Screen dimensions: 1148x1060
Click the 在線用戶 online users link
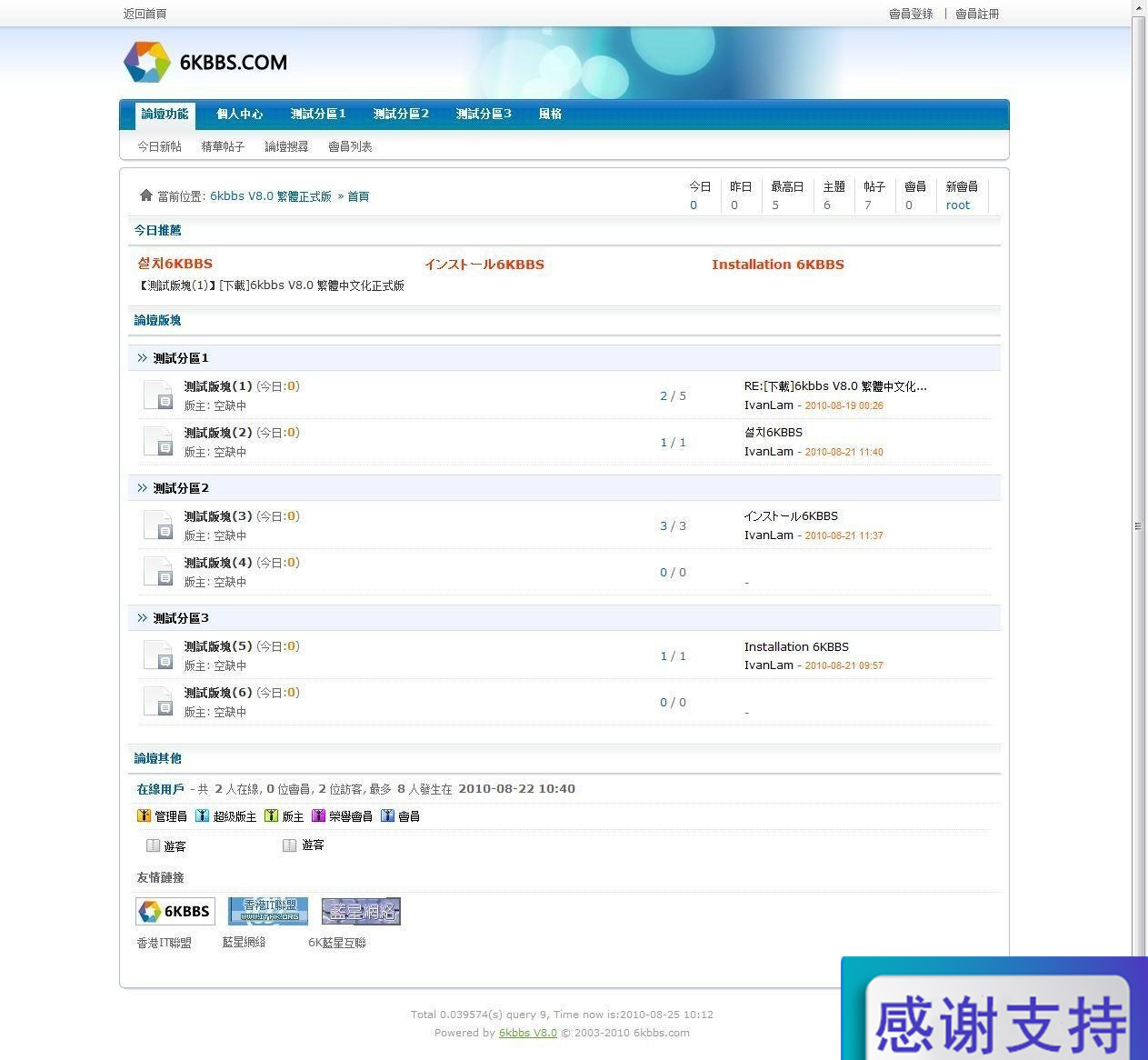161,789
